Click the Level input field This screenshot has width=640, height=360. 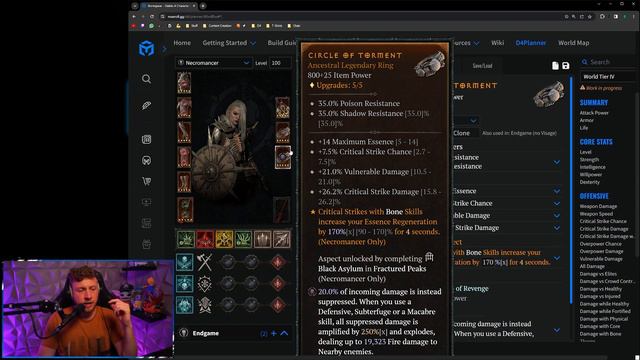[x=281, y=63]
